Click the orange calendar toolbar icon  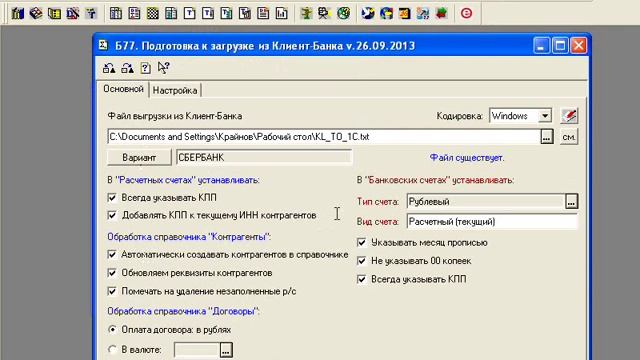[x=404, y=13]
